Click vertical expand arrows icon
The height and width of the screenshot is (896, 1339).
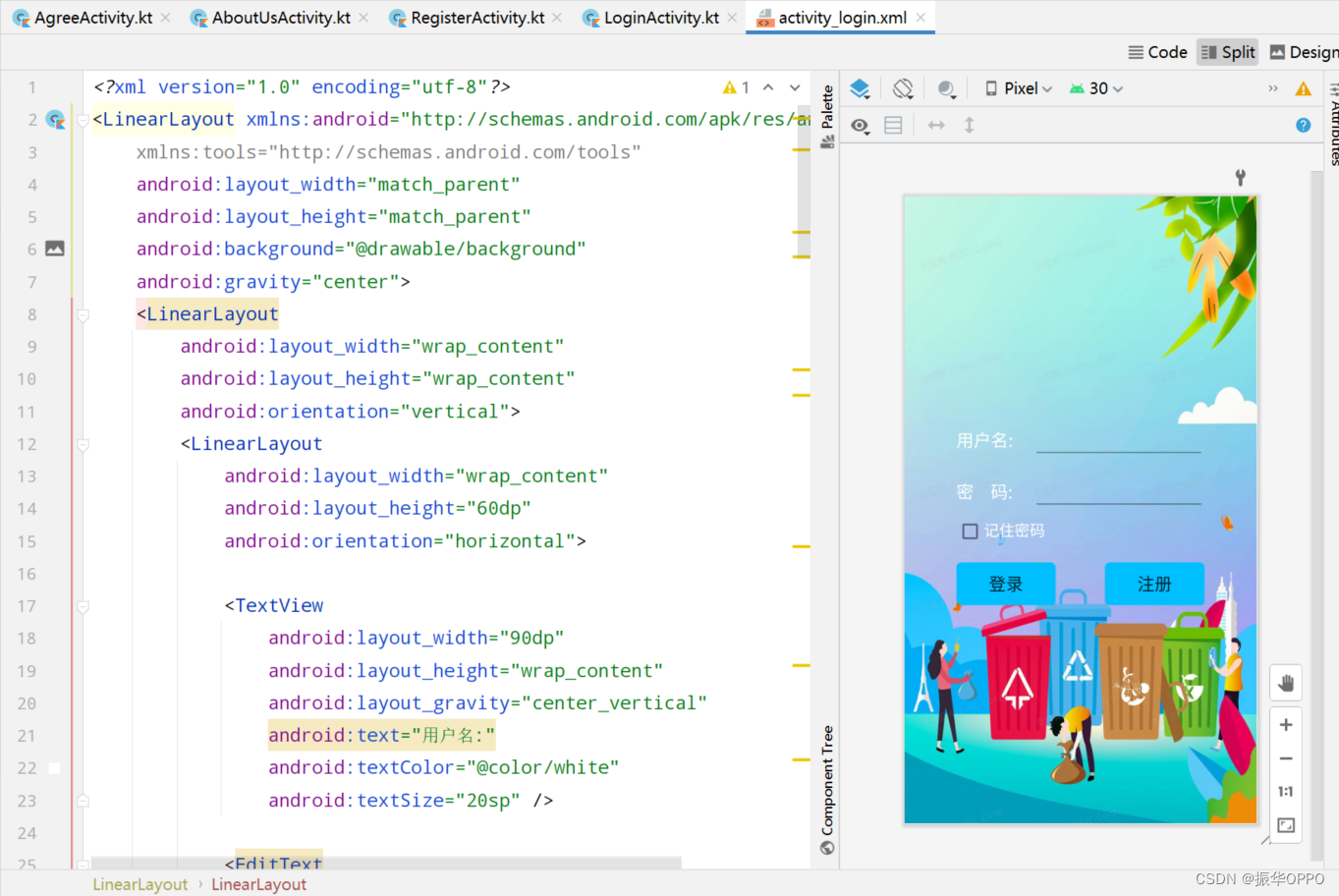tap(970, 125)
